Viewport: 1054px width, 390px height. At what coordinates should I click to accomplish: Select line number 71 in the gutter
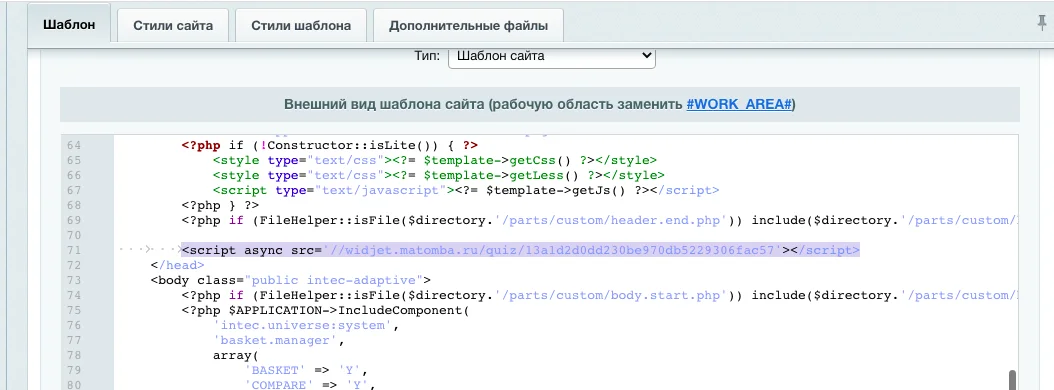coord(74,250)
